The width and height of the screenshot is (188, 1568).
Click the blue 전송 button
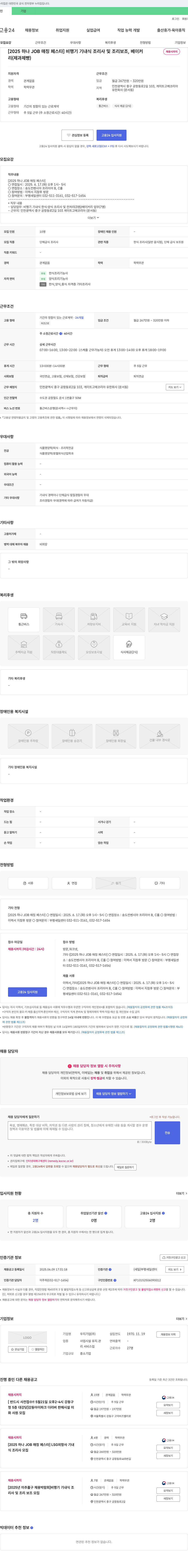(167, 1133)
